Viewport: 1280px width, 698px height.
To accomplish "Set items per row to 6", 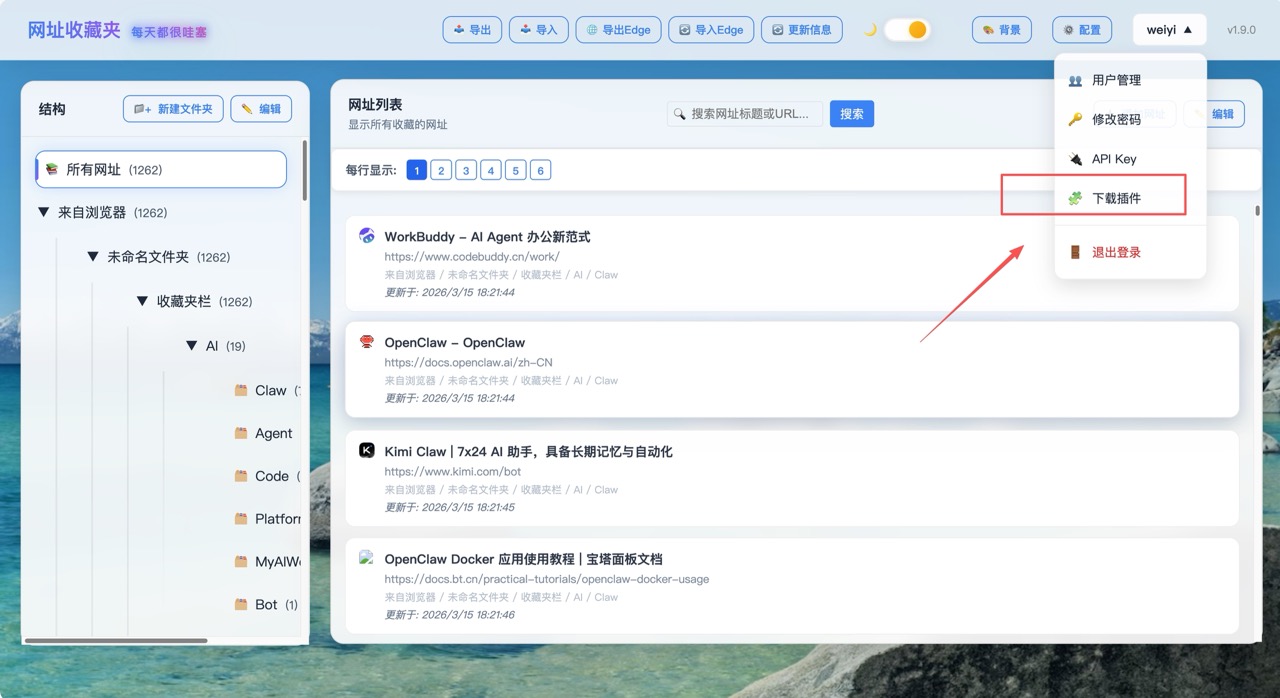I will point(540,171).
